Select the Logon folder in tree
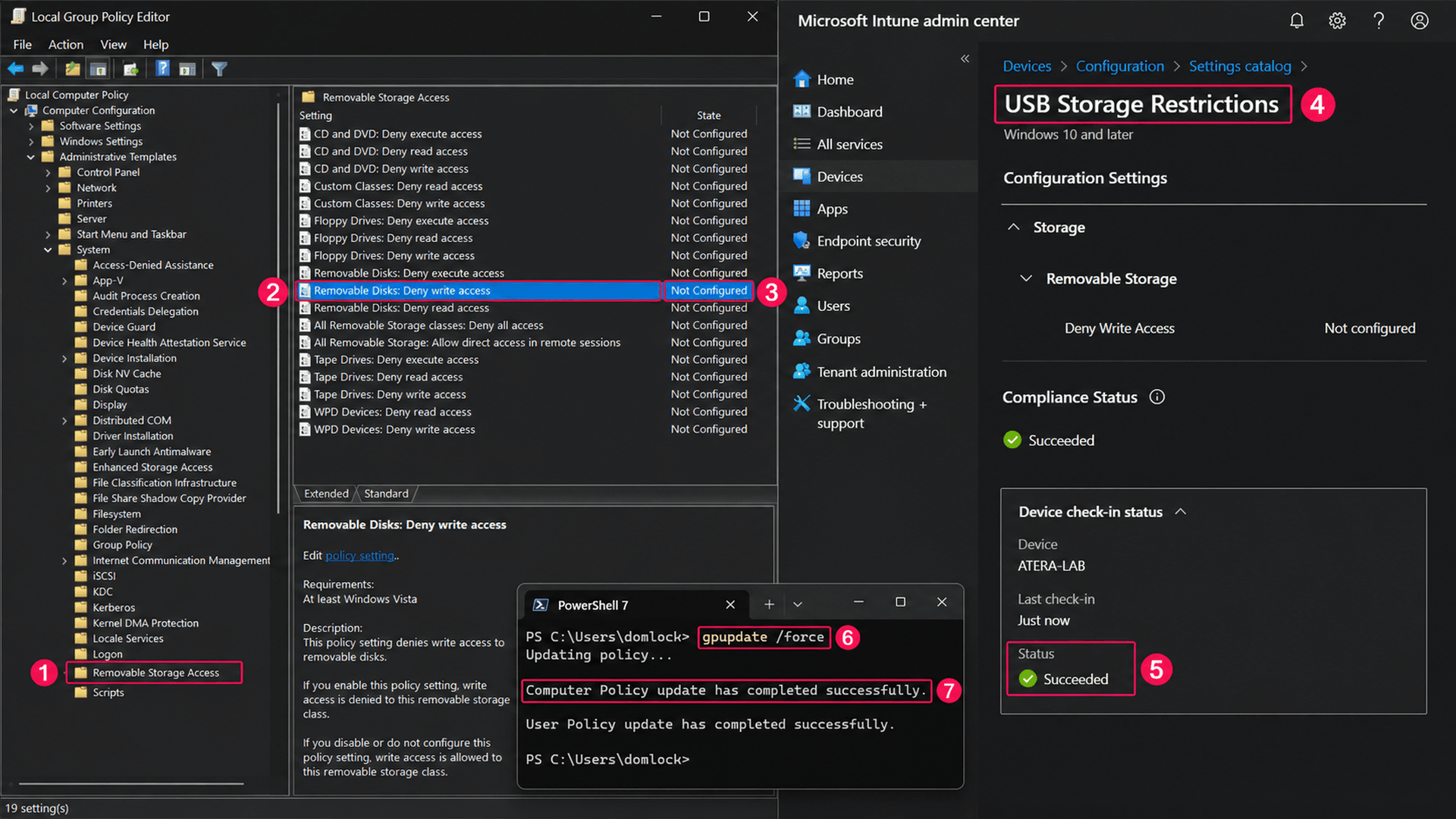The width and height of the screenshot is (1456, 819). click(107, 654)
